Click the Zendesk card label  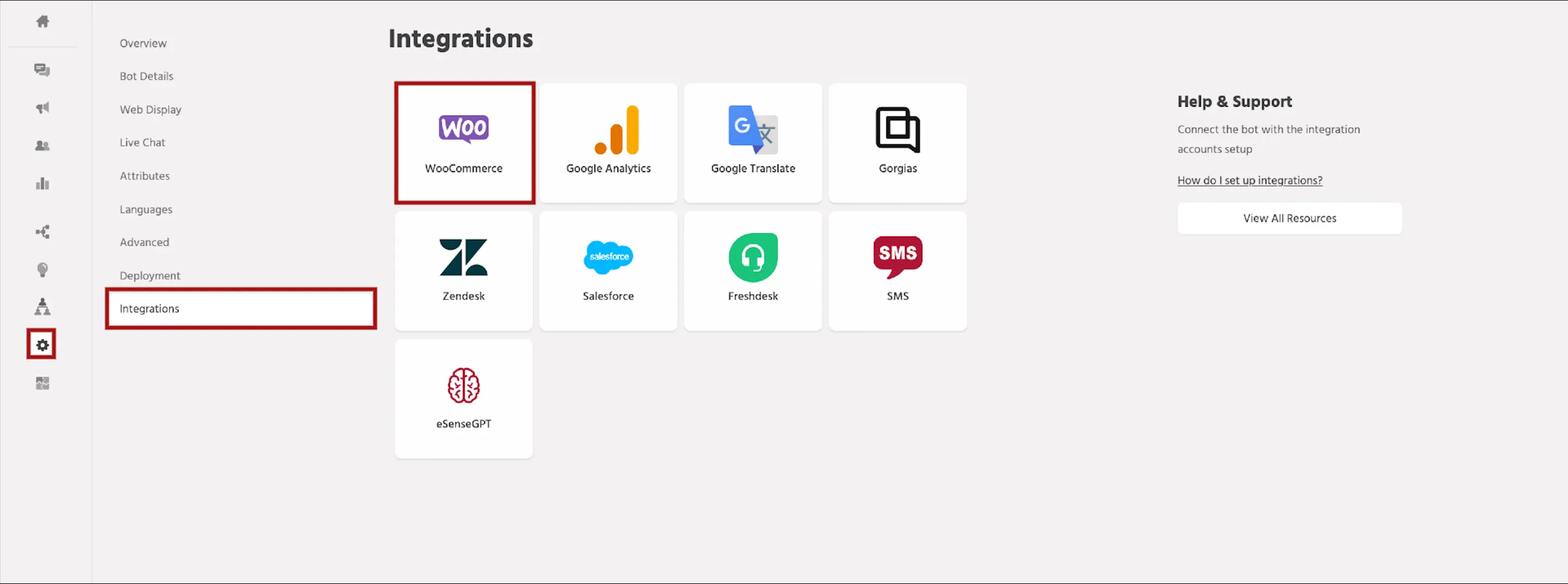[463, 296]
